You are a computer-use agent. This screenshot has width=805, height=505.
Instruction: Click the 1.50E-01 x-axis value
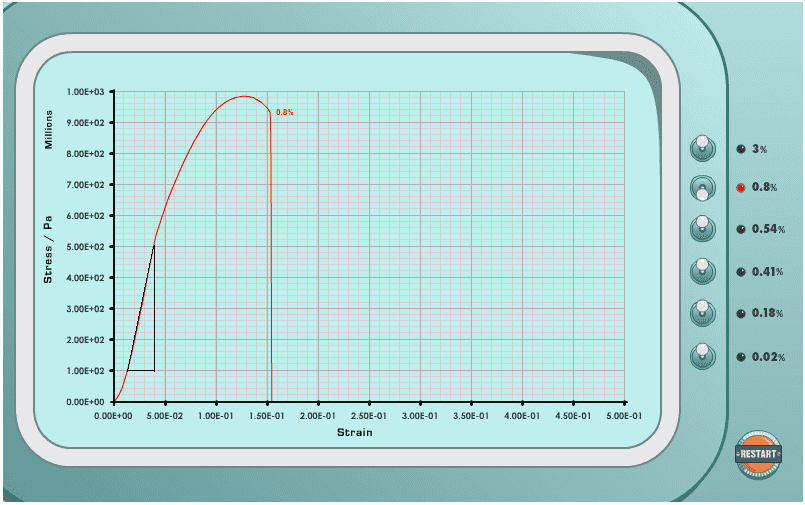coord(267,416)
